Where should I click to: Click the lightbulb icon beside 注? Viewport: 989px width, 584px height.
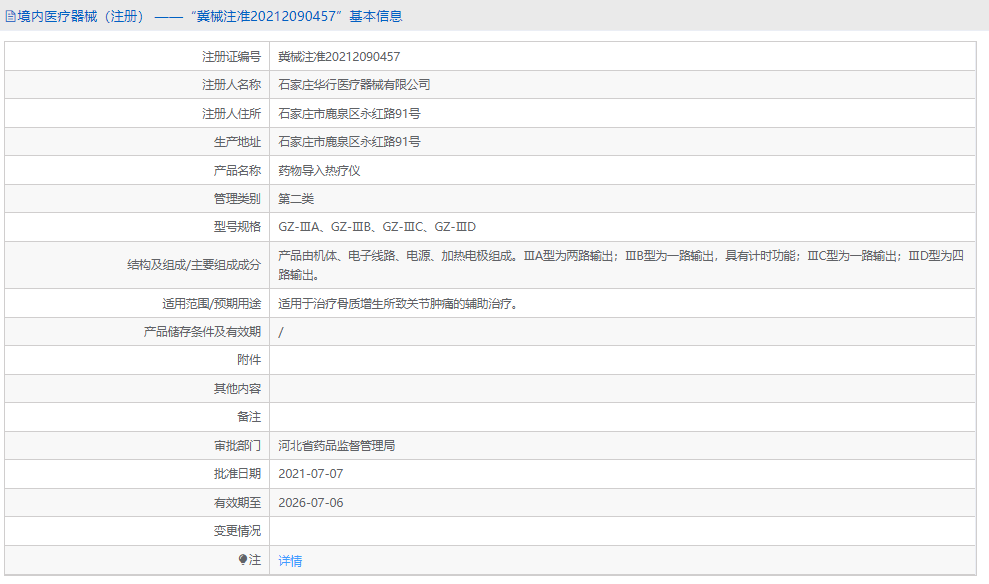[243, 559]
